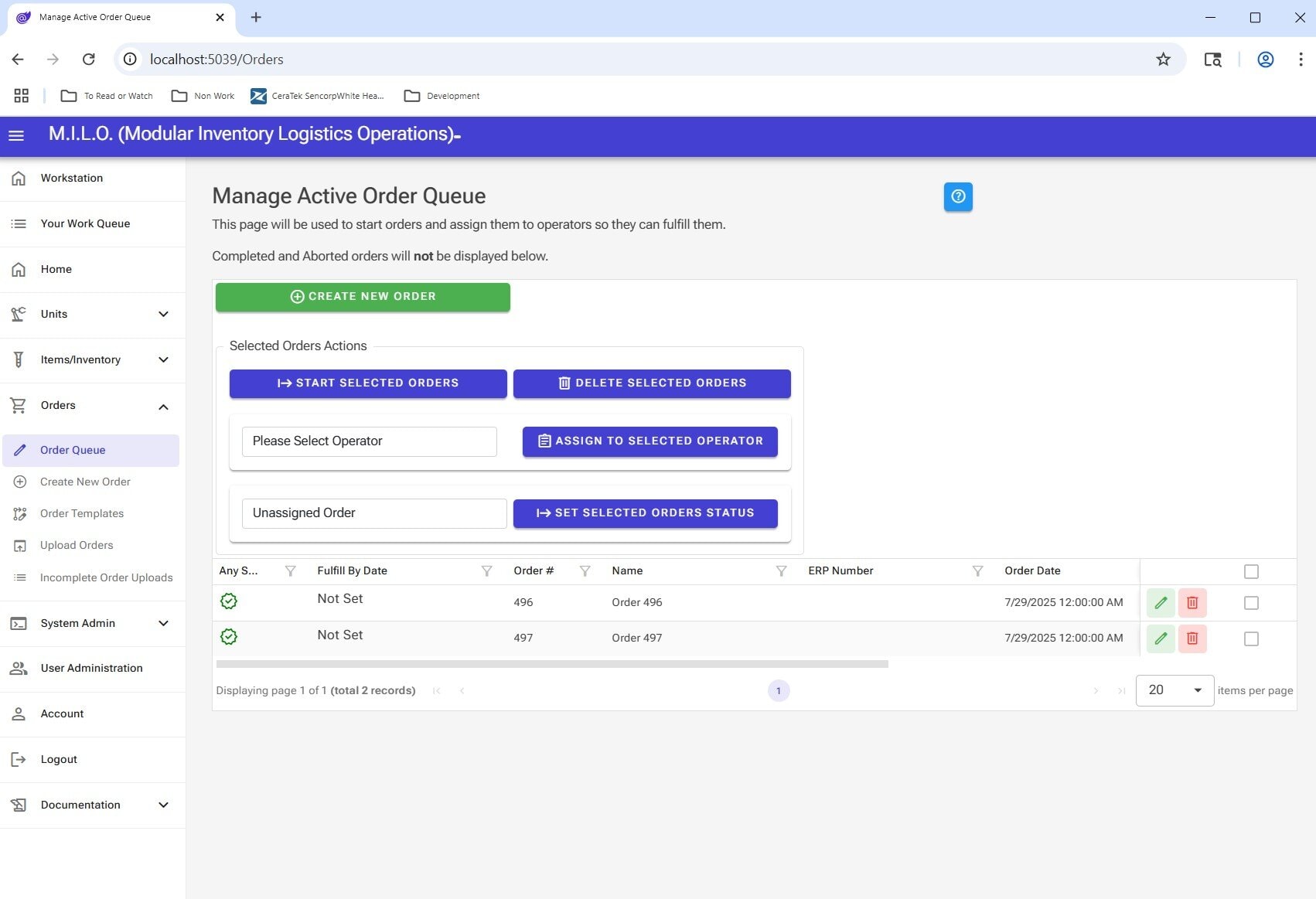This screenshot has height=899, width=1316.
Task: Sort by the Order Date column header
Action: [x=1032, y=571]
